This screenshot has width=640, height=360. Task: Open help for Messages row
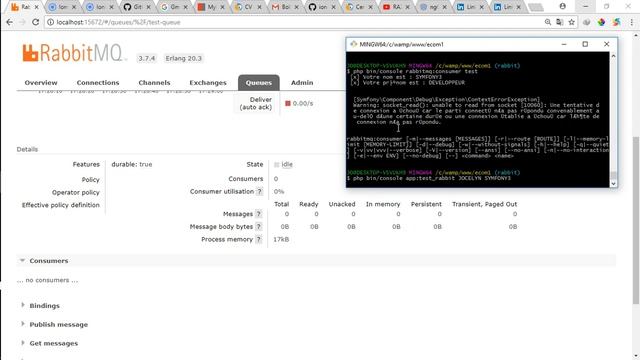(x=258, y=214)
